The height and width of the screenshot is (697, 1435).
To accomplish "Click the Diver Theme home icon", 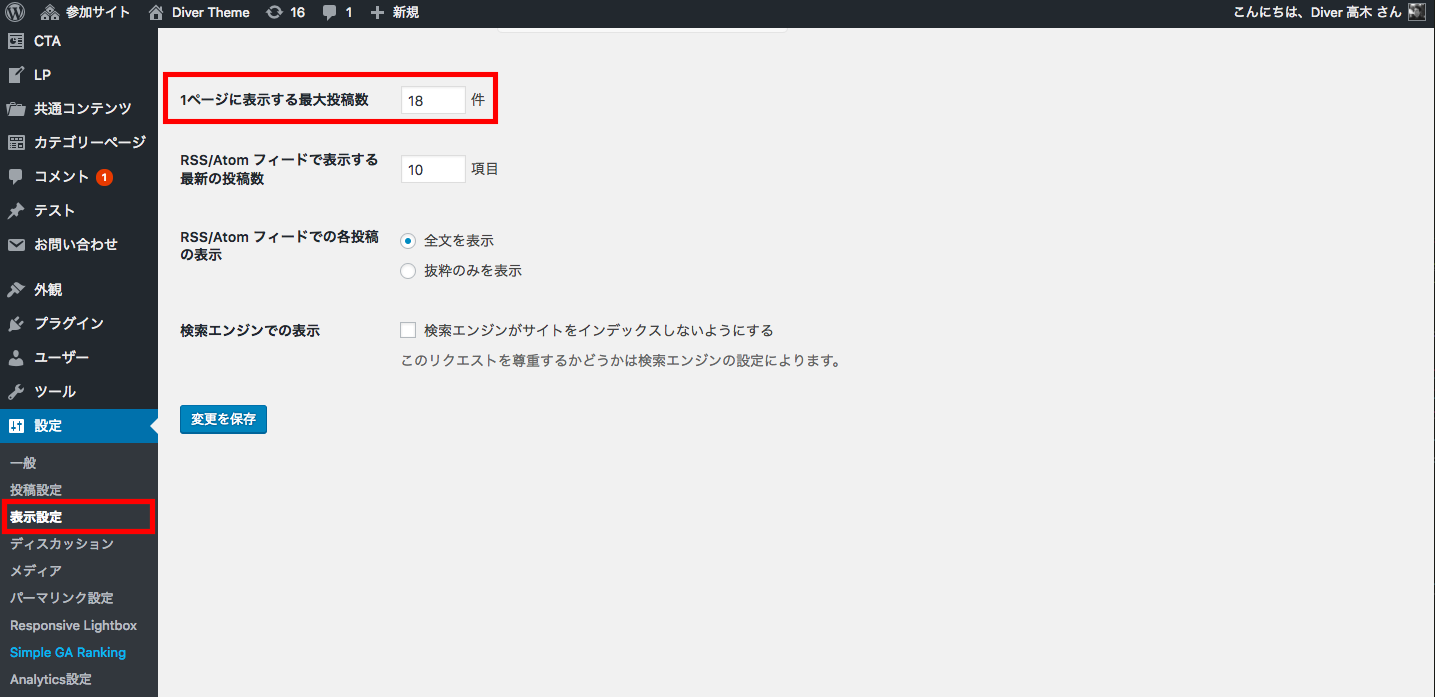I will (155, 13).
